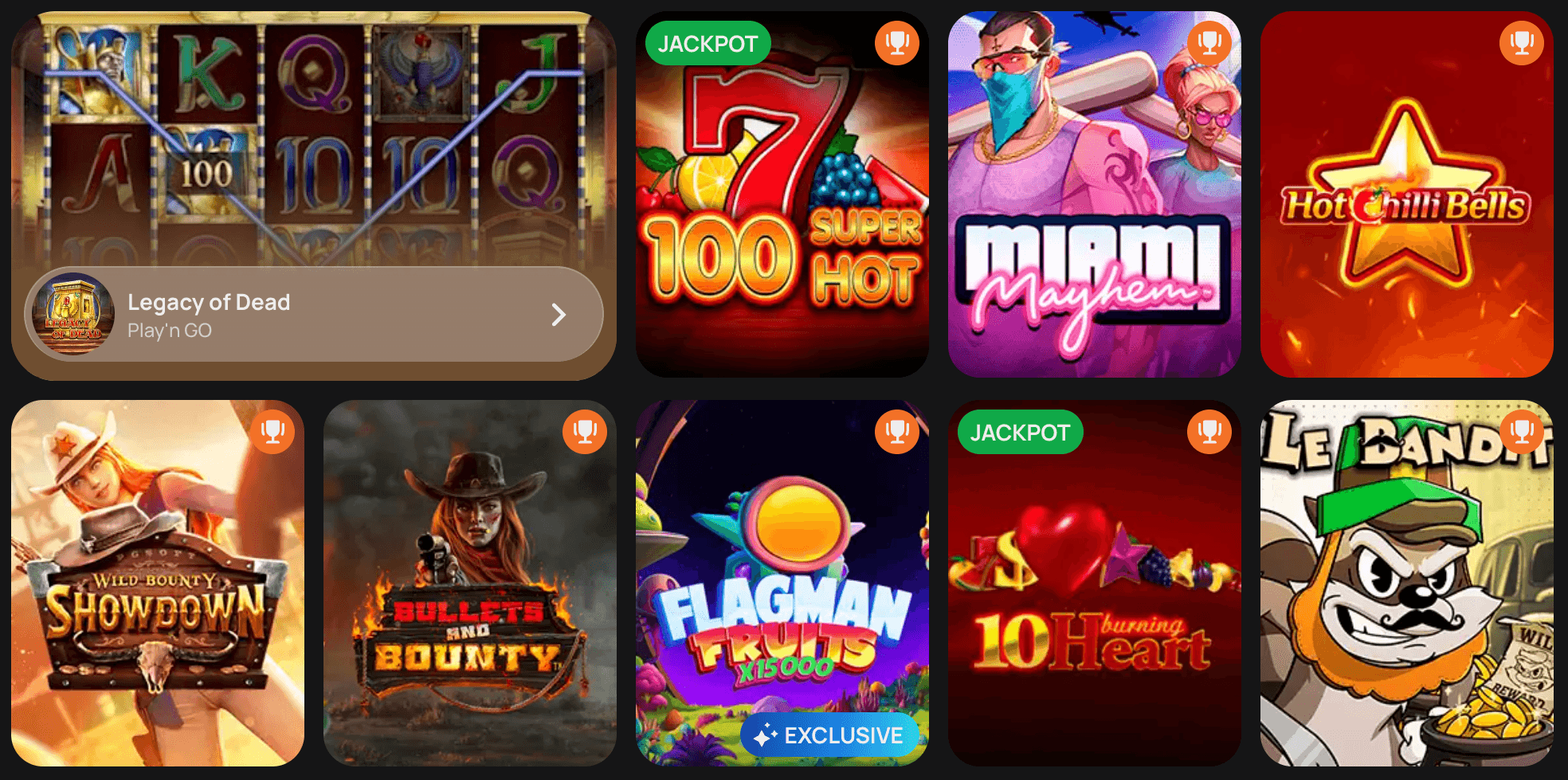This screenshot has height=780, width=1568.
Task: Open Bullets and Bounty game thumbnail
Action: pos(470,583)
